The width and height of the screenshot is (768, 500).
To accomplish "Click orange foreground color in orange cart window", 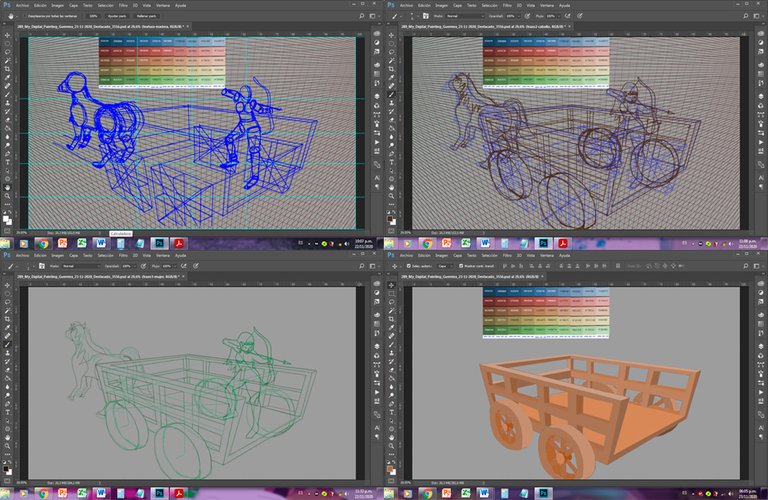I will [x=390, y=468].
